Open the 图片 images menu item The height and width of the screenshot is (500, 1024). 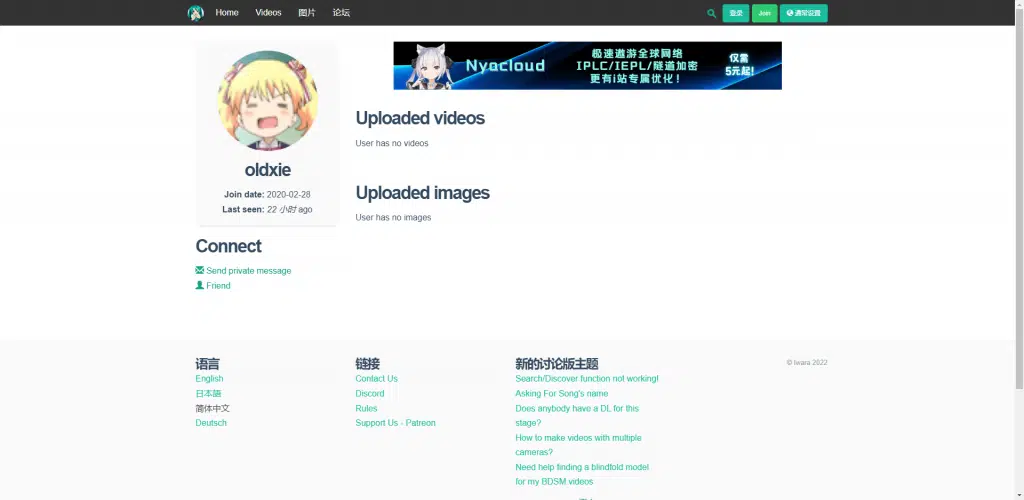306,13
